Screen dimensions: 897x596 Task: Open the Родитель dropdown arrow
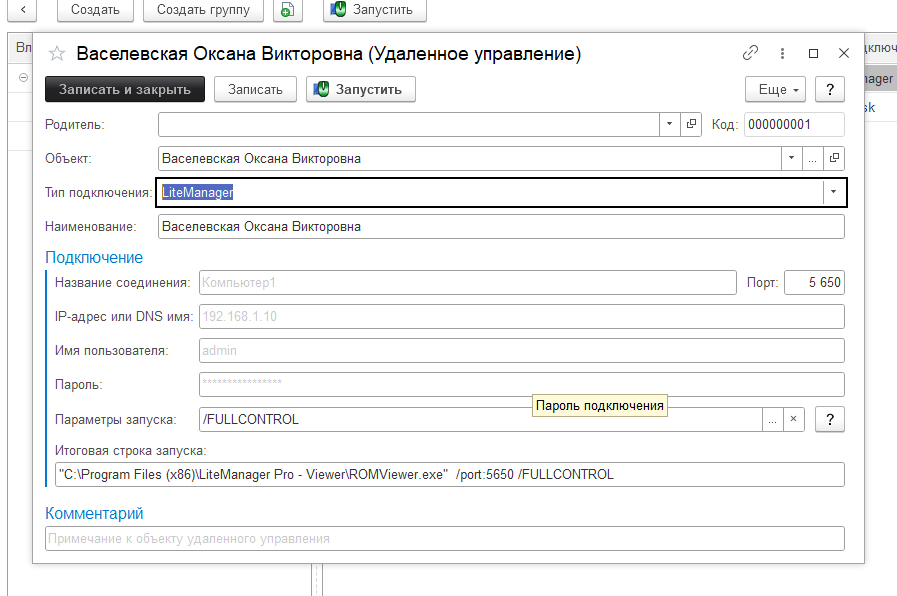[670, 124]
